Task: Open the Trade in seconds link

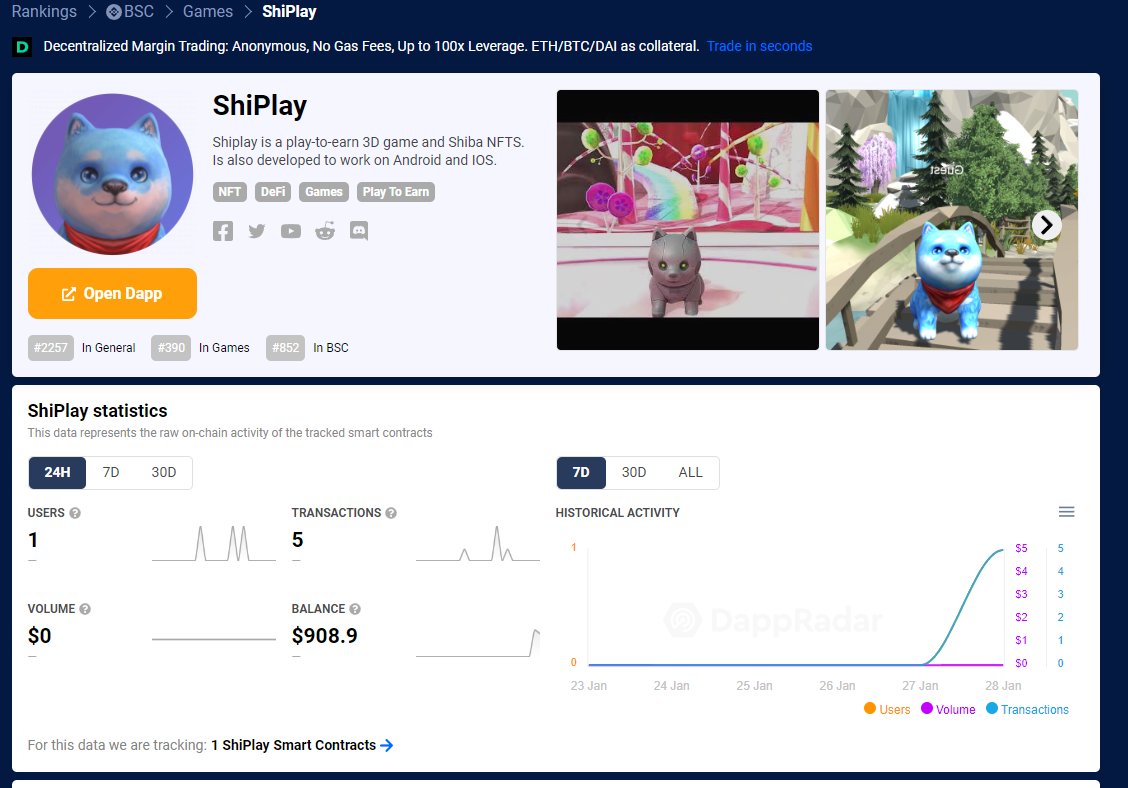Action: click(x=759, y=46)
